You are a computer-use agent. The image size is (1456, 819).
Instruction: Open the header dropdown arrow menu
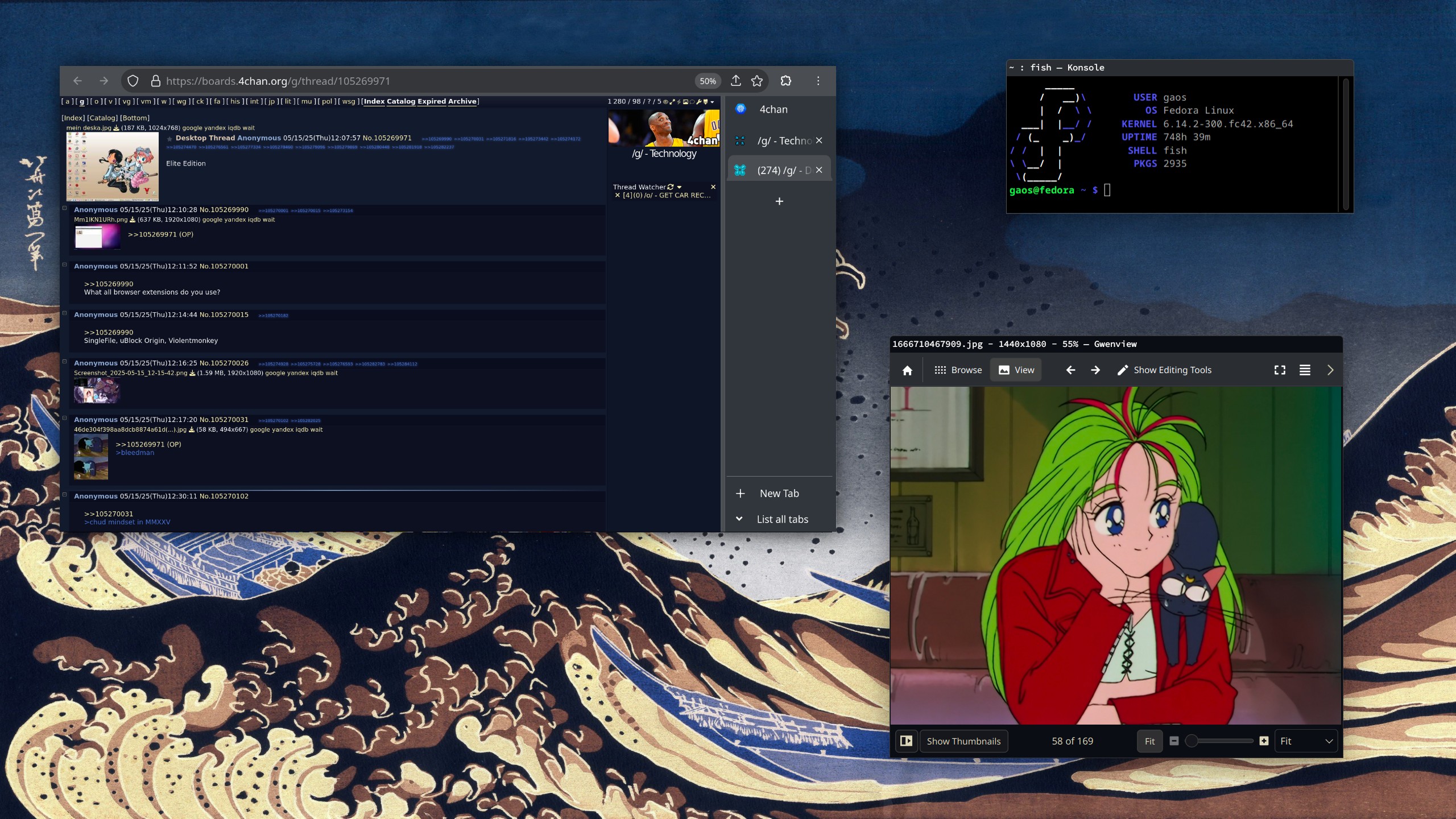[712, 102]
